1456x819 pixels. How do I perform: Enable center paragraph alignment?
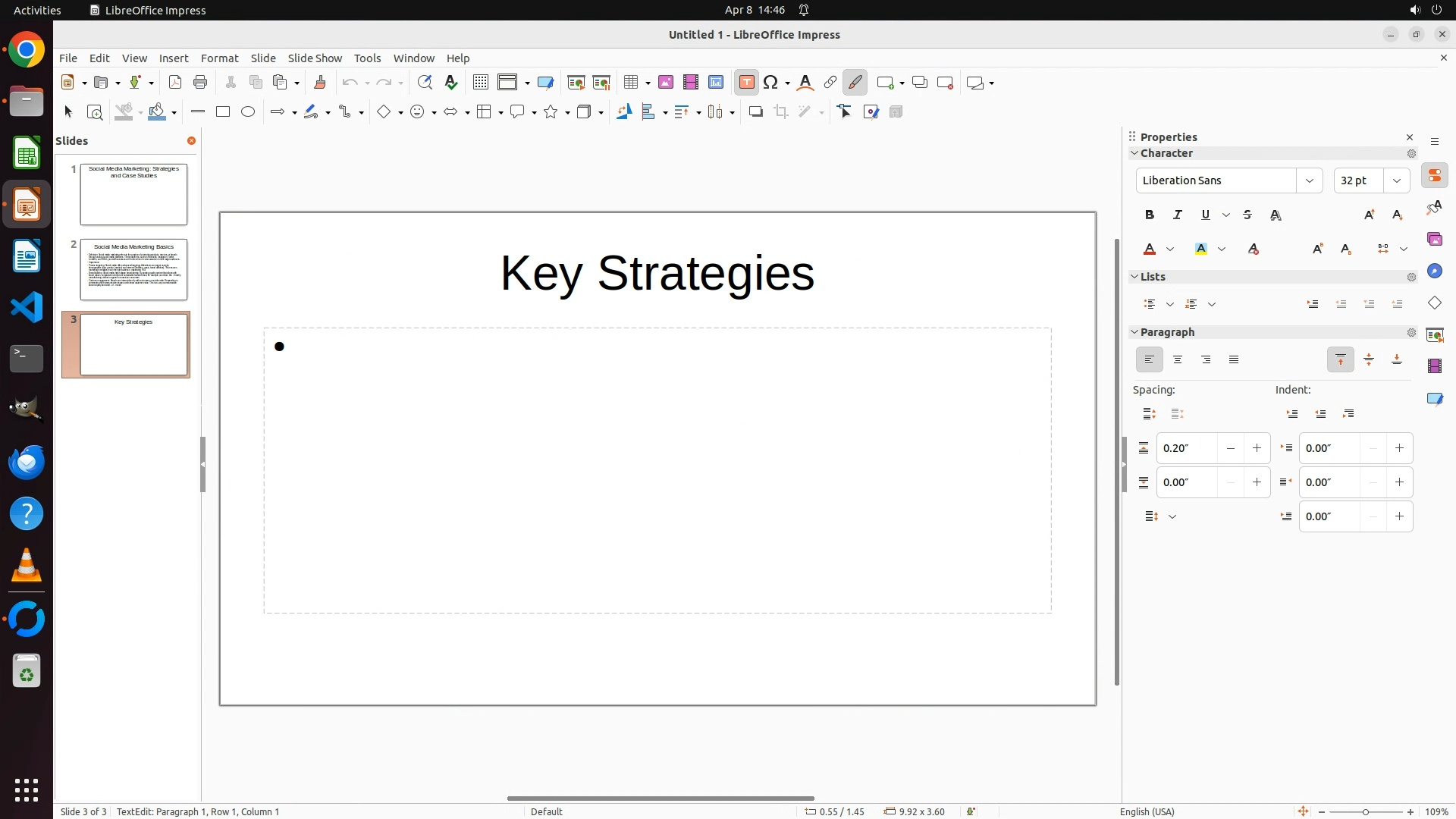pos(1178,360)
